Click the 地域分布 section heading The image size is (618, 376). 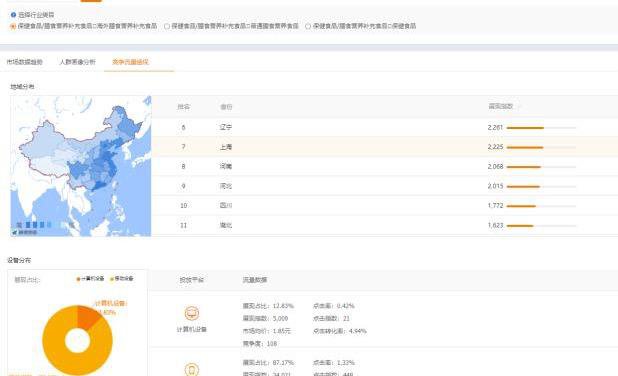[22, 87]
